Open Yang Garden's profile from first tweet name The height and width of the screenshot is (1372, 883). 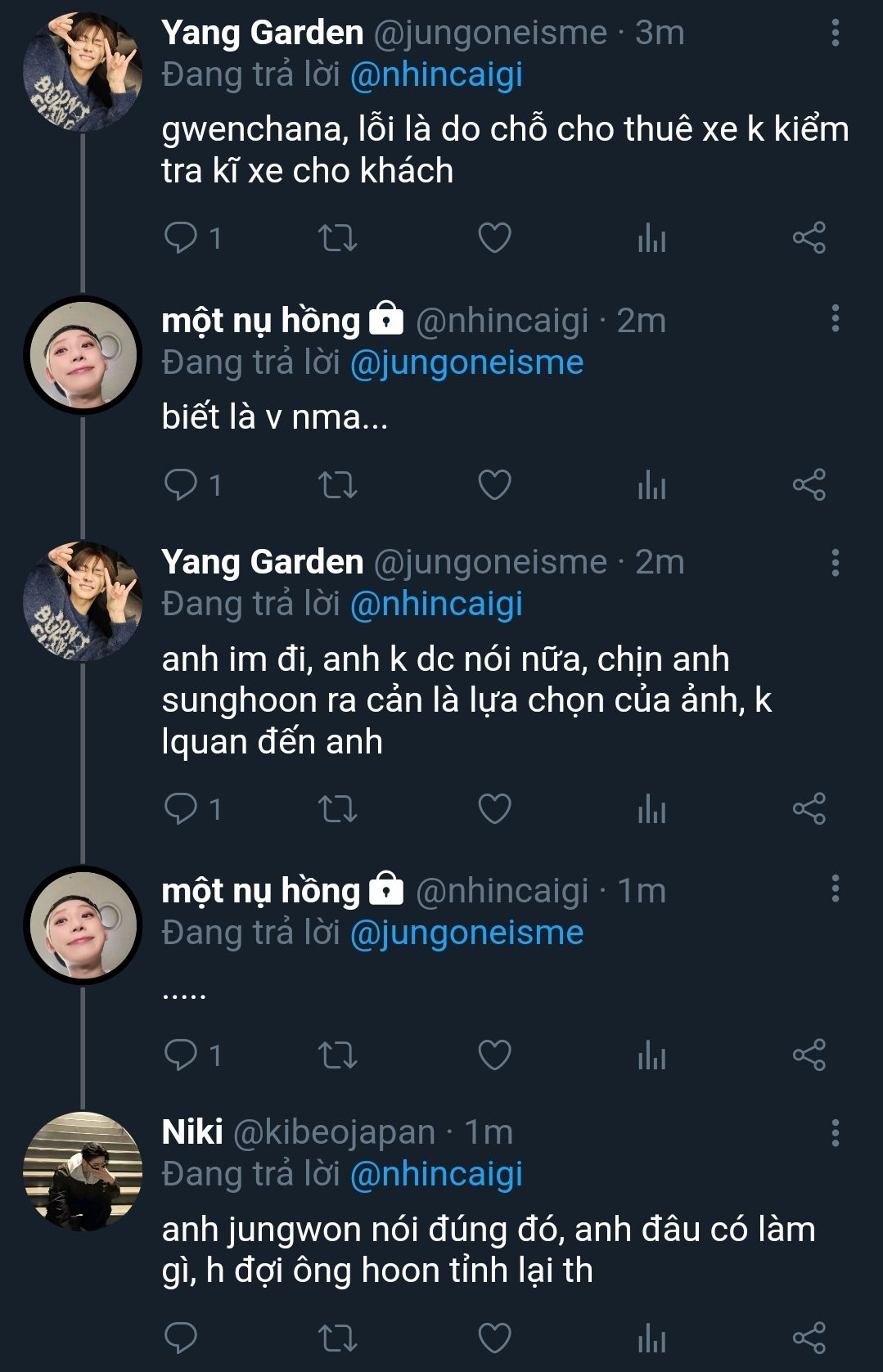click(x=263, y=33)
